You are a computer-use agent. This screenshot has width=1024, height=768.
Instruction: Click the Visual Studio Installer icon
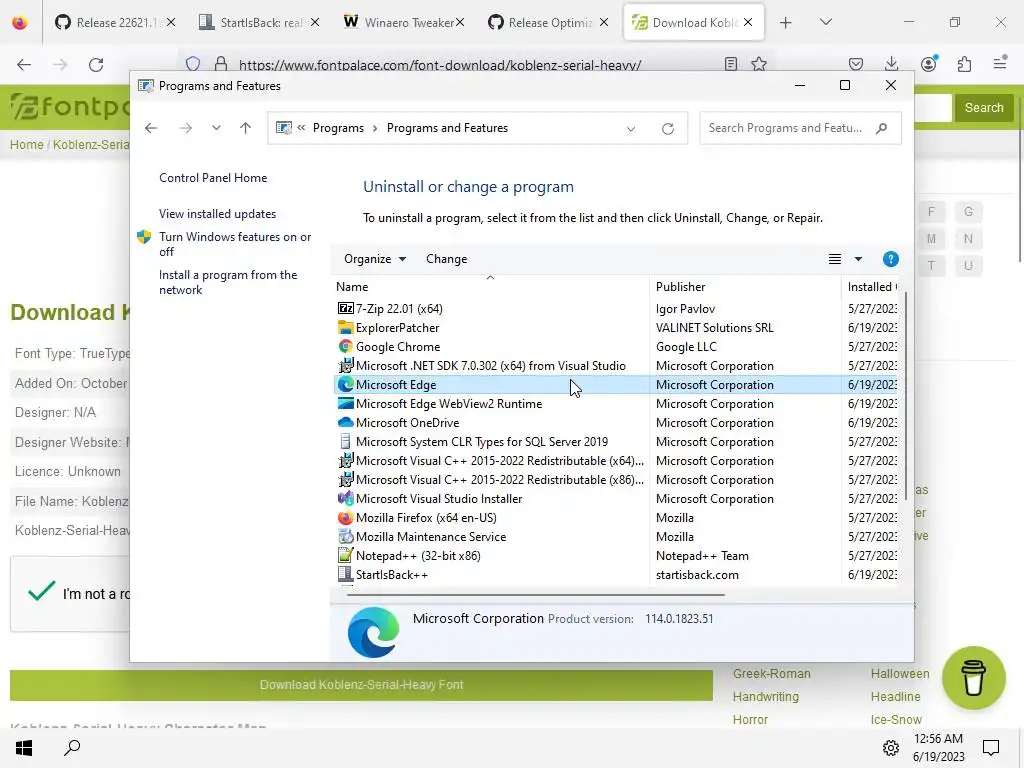click(x=345, y=498)
